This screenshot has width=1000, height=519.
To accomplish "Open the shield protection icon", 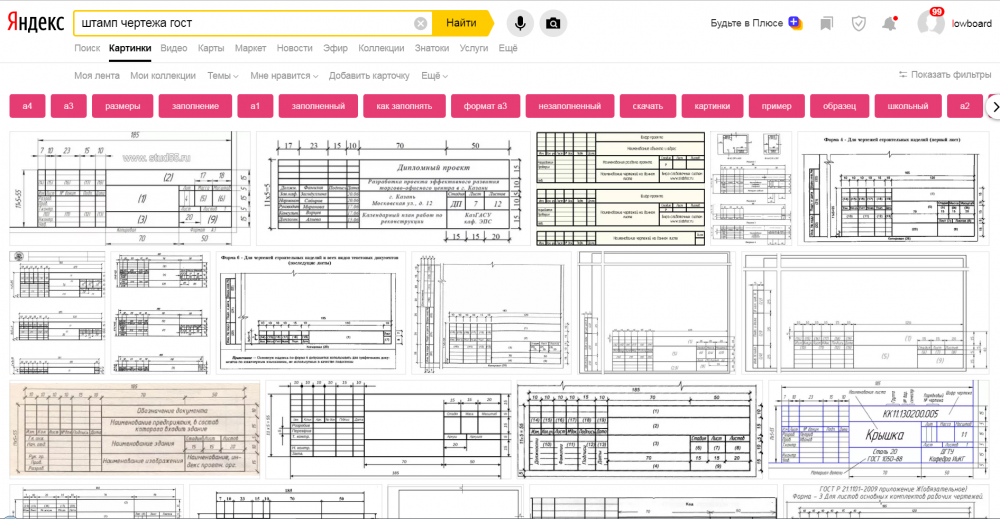I will pos(859,24).
